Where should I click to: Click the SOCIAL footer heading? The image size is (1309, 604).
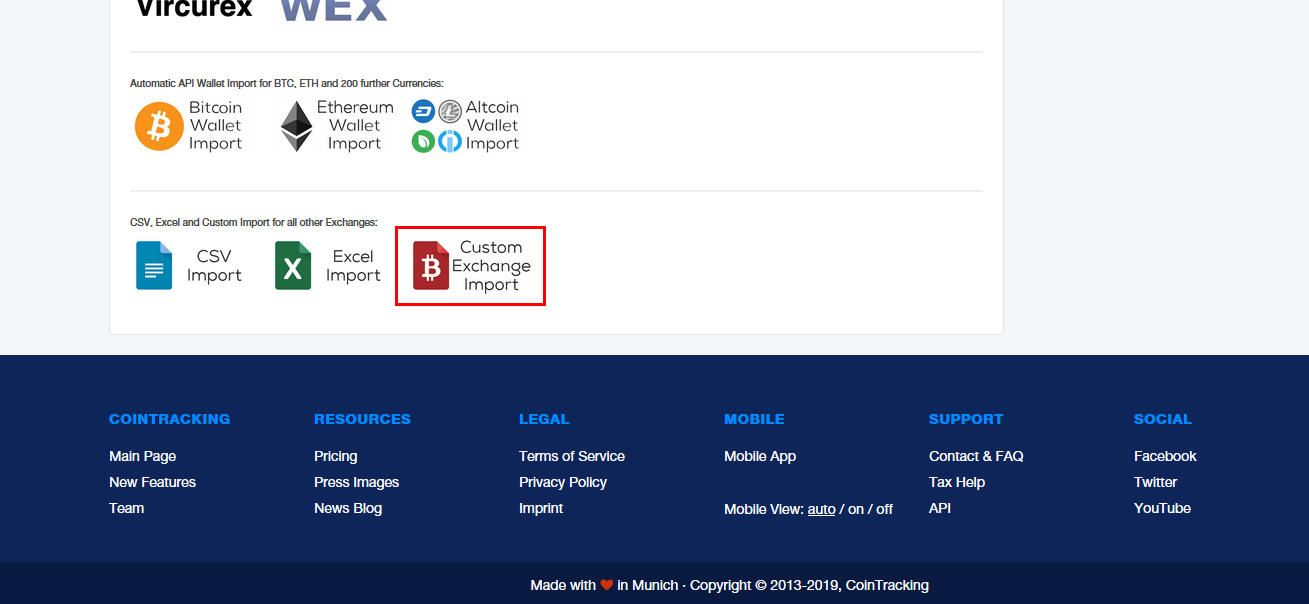click(1163, 419)
